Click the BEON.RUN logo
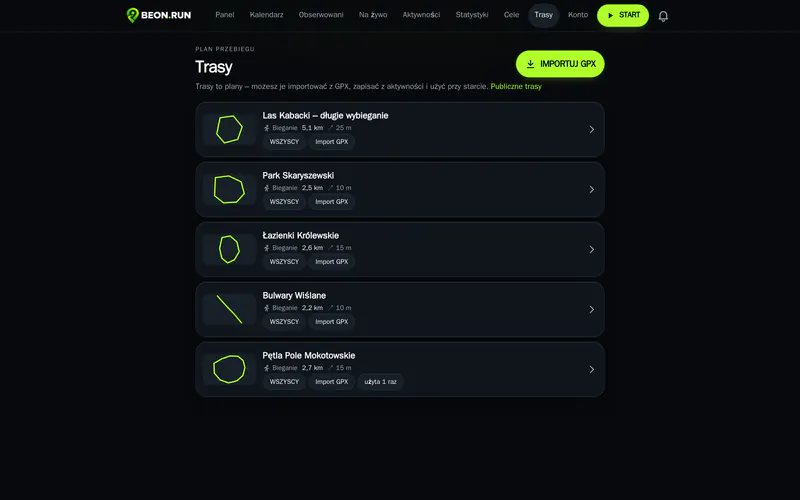The height and width of the screenshot is (500, 800). click(x=159, y=15)
